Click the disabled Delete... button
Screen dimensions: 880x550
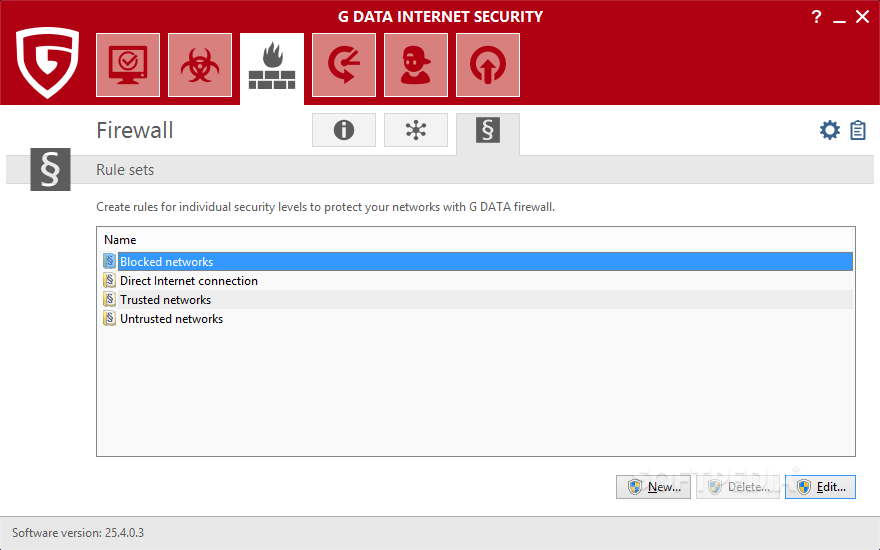tap(737, 487)
